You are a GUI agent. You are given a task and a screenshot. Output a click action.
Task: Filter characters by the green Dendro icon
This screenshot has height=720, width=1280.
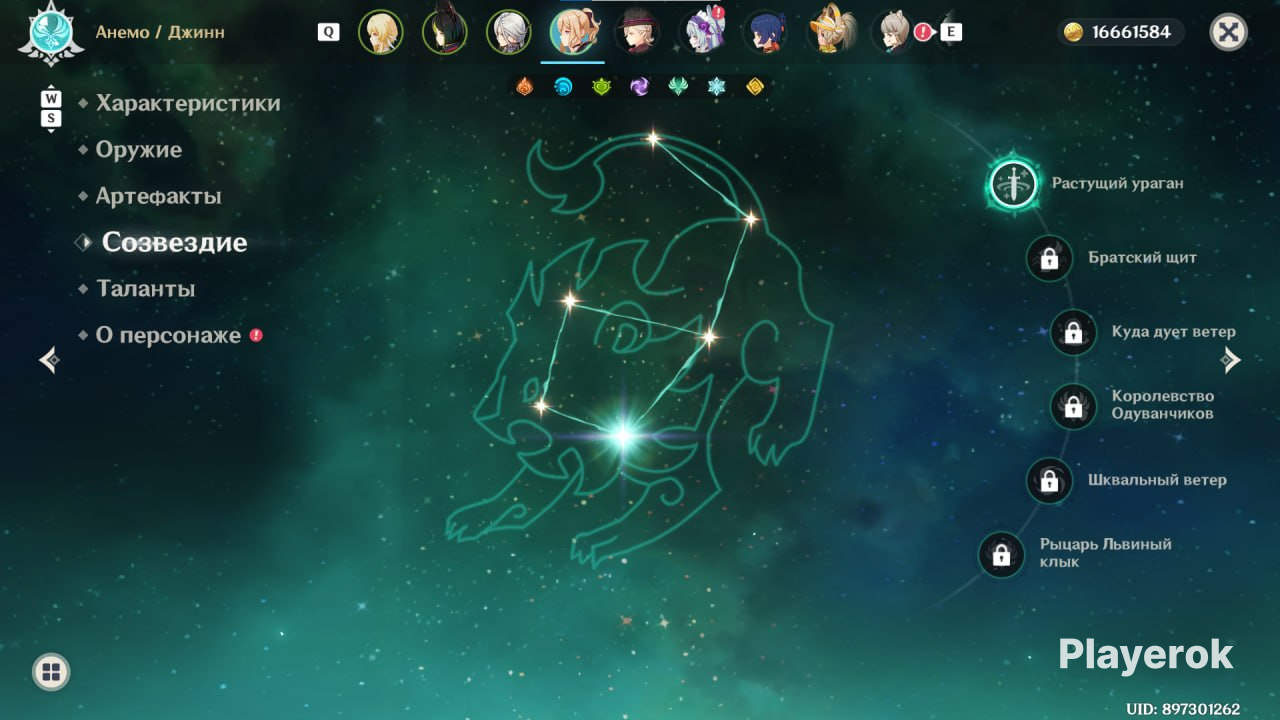[x=601, y=87]
